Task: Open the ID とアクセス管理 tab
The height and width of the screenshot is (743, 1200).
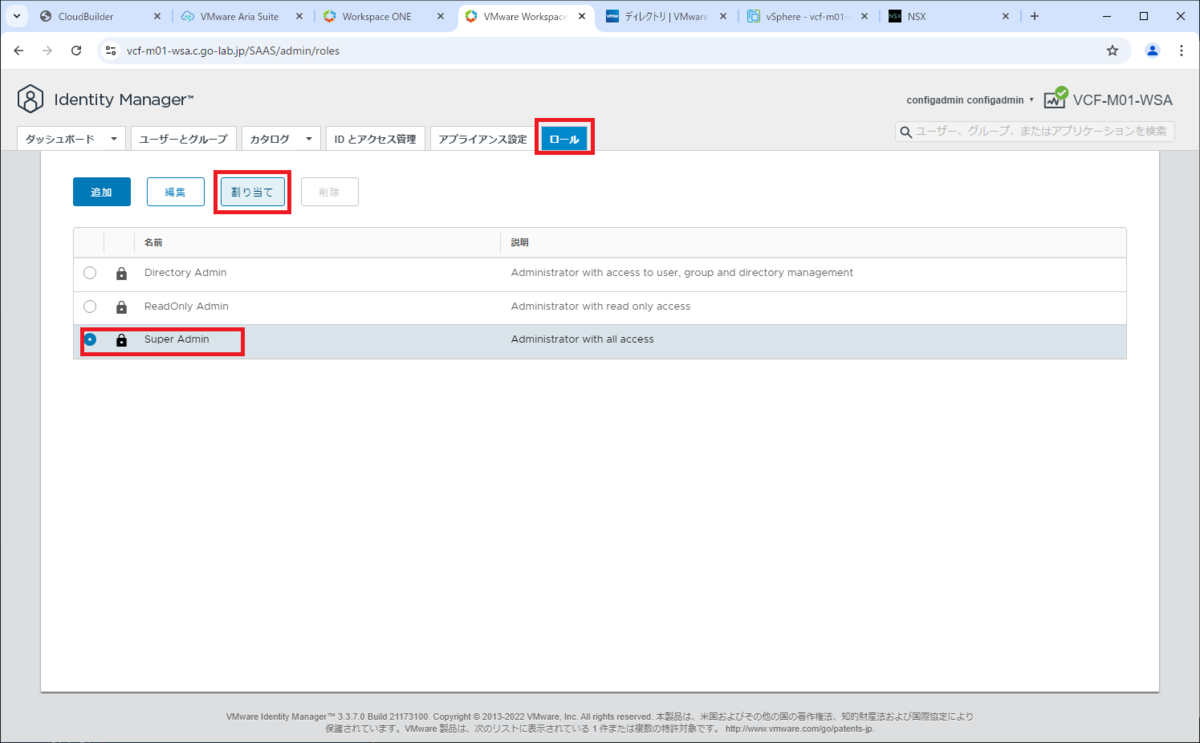Action: pyautogui.click(x=374, y=139)
